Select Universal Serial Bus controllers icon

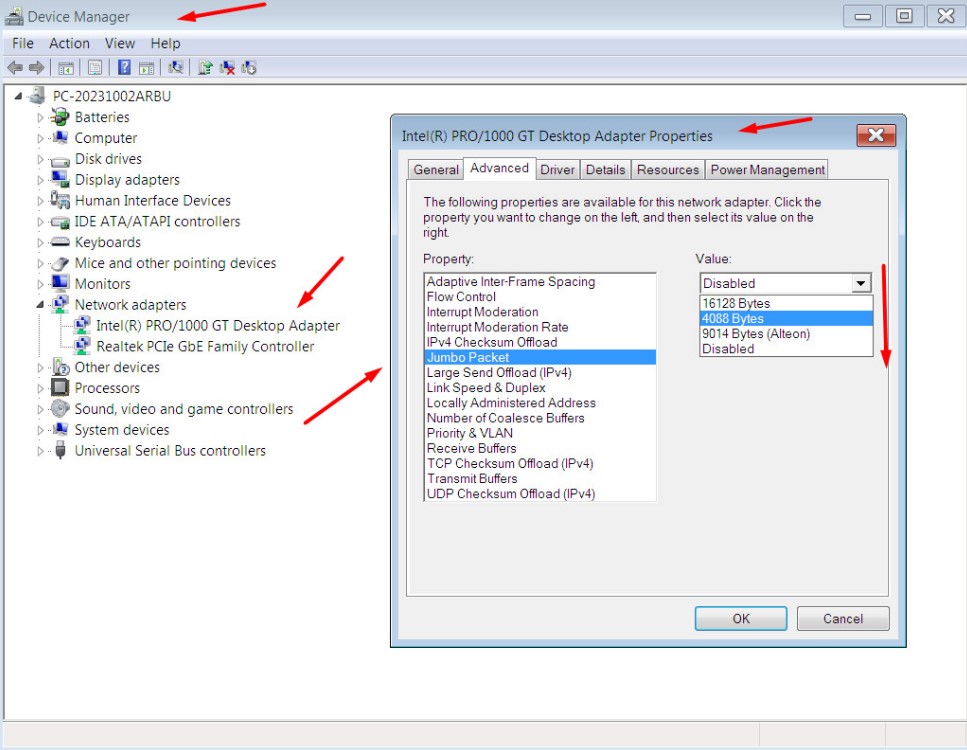(x=60, y=450)
